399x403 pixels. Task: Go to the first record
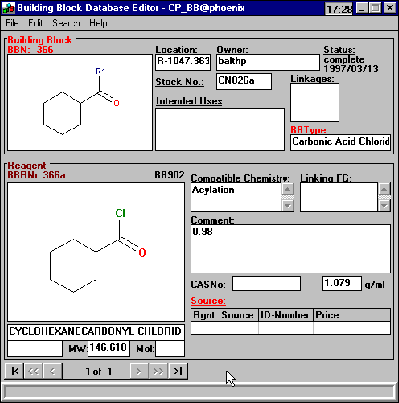click(14, 371)
